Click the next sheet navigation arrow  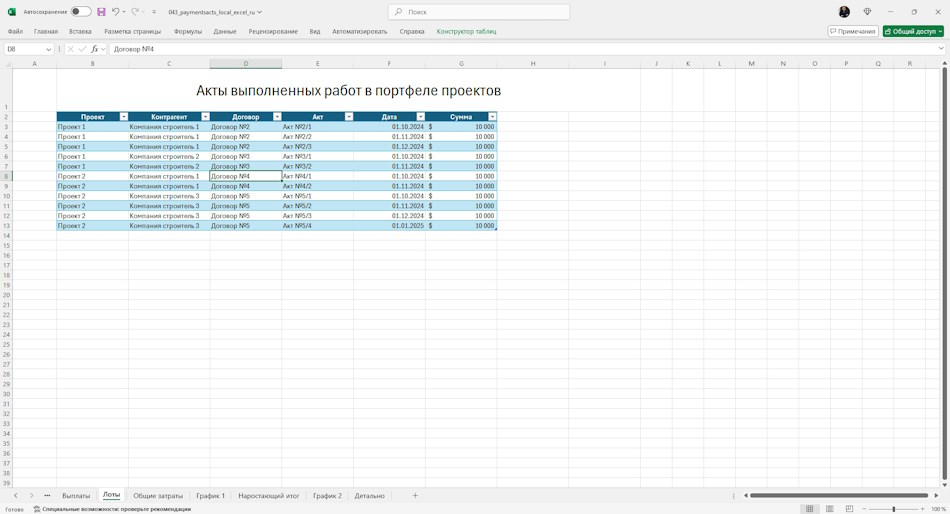point(32,496)
